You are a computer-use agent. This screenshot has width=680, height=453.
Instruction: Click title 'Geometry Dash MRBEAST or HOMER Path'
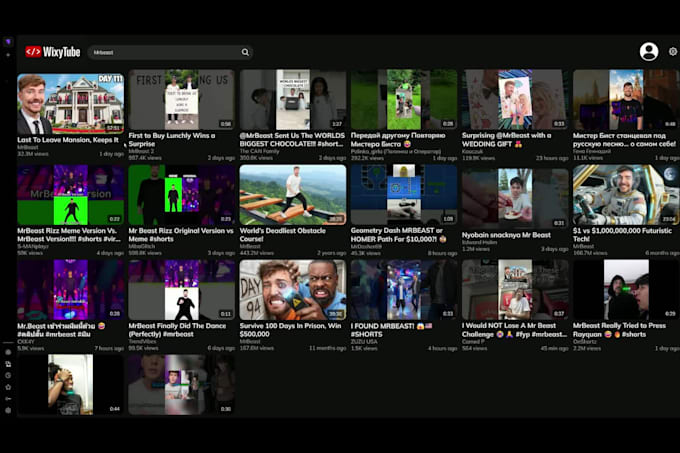coord(399,235)
